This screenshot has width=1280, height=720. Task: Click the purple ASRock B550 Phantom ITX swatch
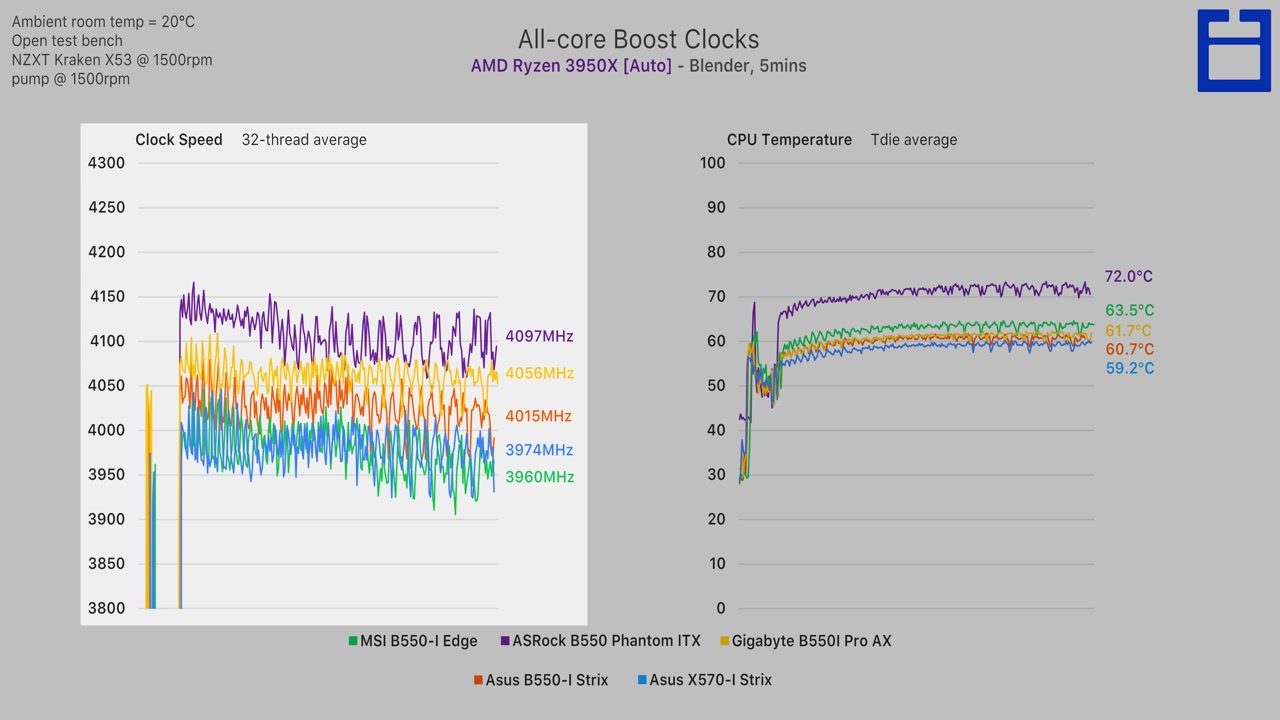coord(505,641)
